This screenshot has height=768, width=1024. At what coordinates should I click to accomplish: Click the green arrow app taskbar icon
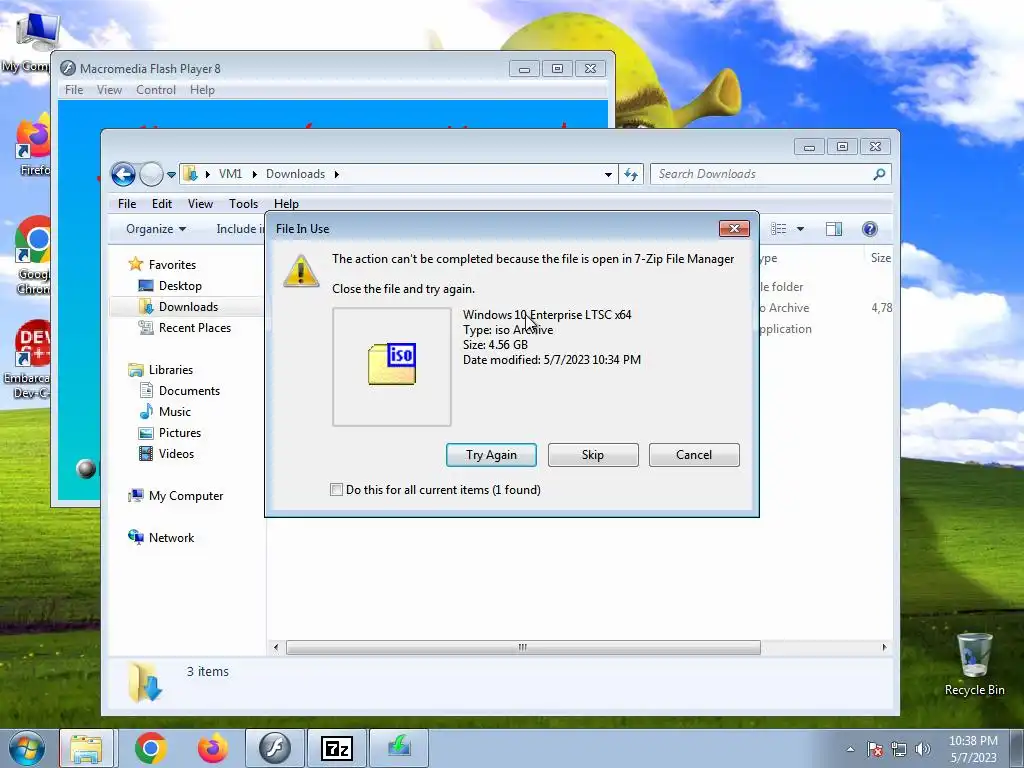[399, 748]
